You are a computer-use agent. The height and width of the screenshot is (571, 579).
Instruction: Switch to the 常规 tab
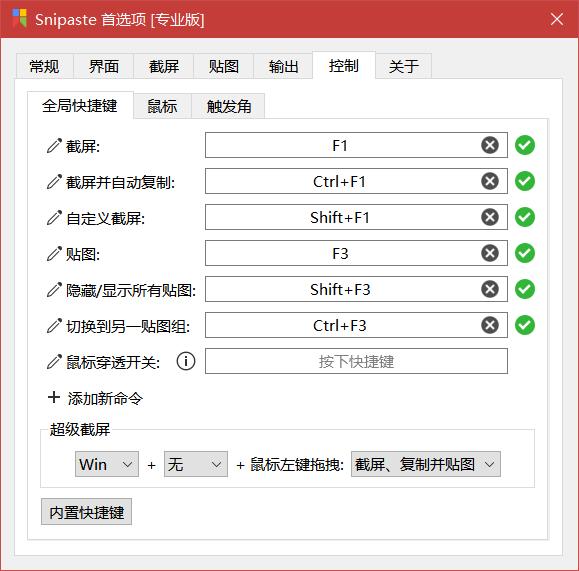tap(44, 66)
